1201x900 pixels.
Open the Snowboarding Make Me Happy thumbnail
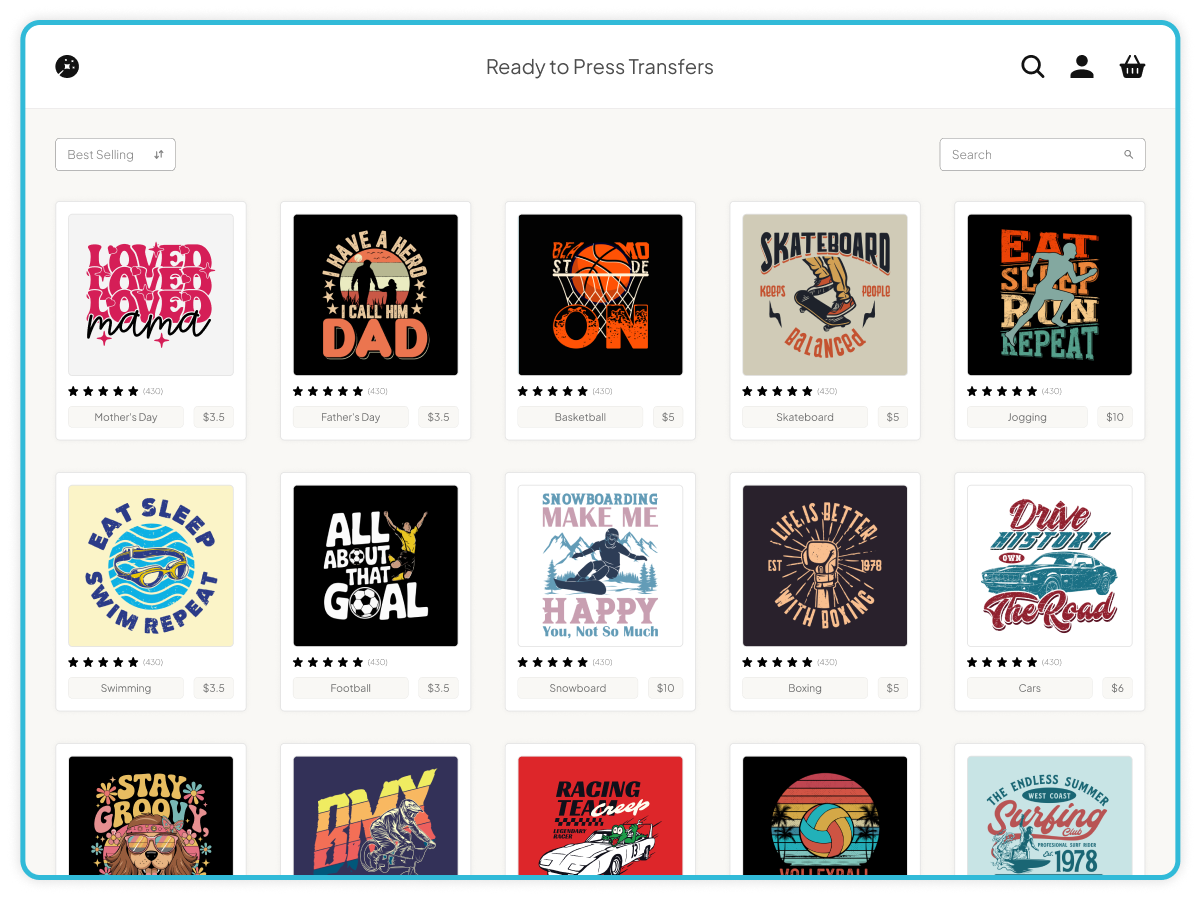[x=600, y=566]
